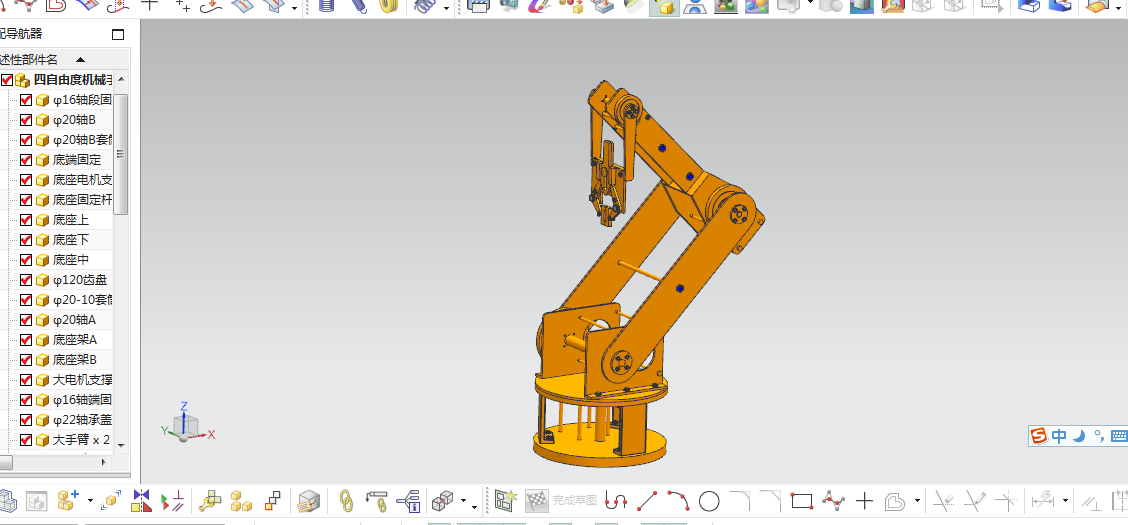The image size is (1128, 525).
Task: Click the Sogou S input method icon
Action: click(1039, 436)
